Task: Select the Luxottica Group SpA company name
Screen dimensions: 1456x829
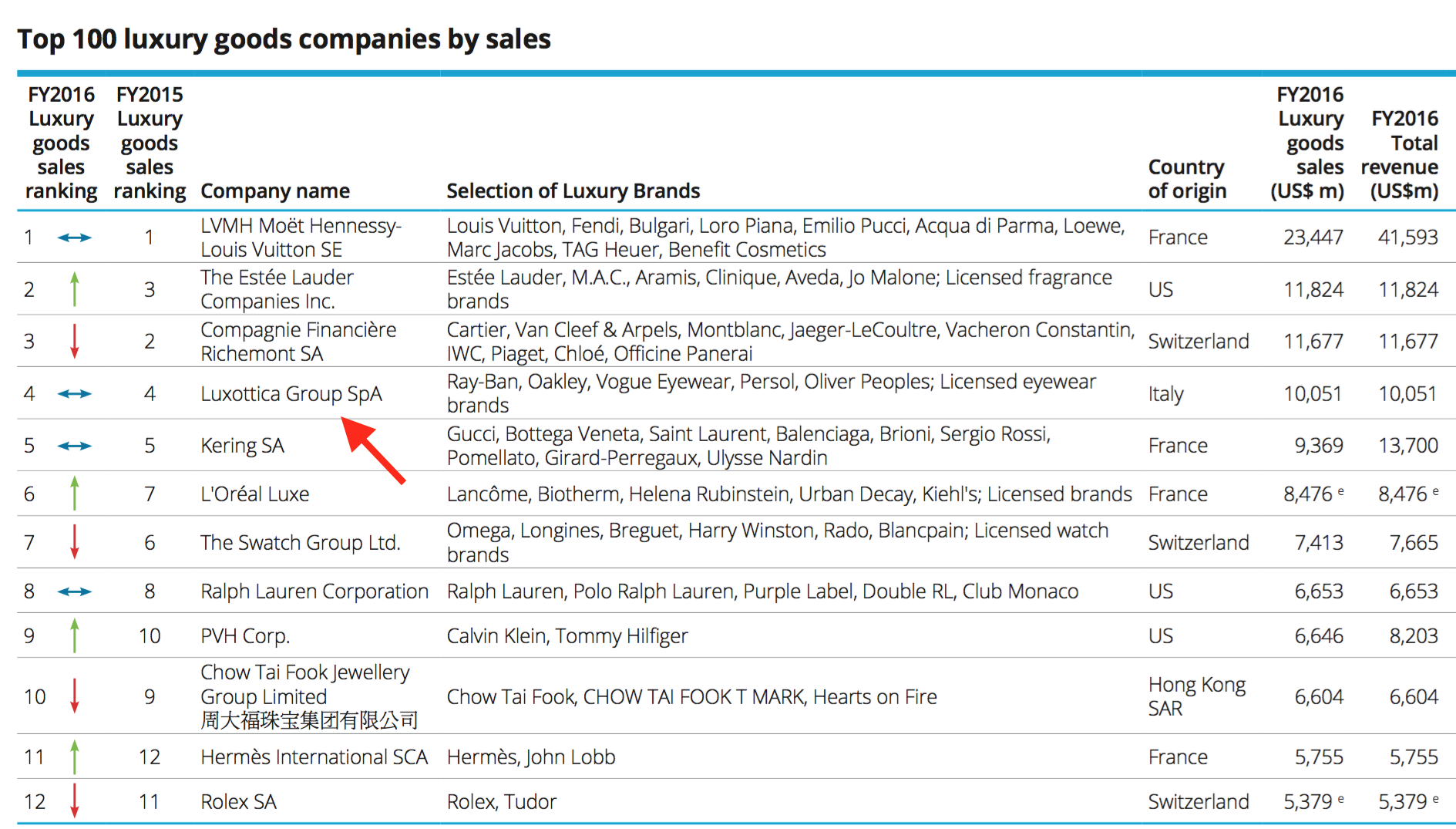Action: pyautogui.click(x=291, y=394)
